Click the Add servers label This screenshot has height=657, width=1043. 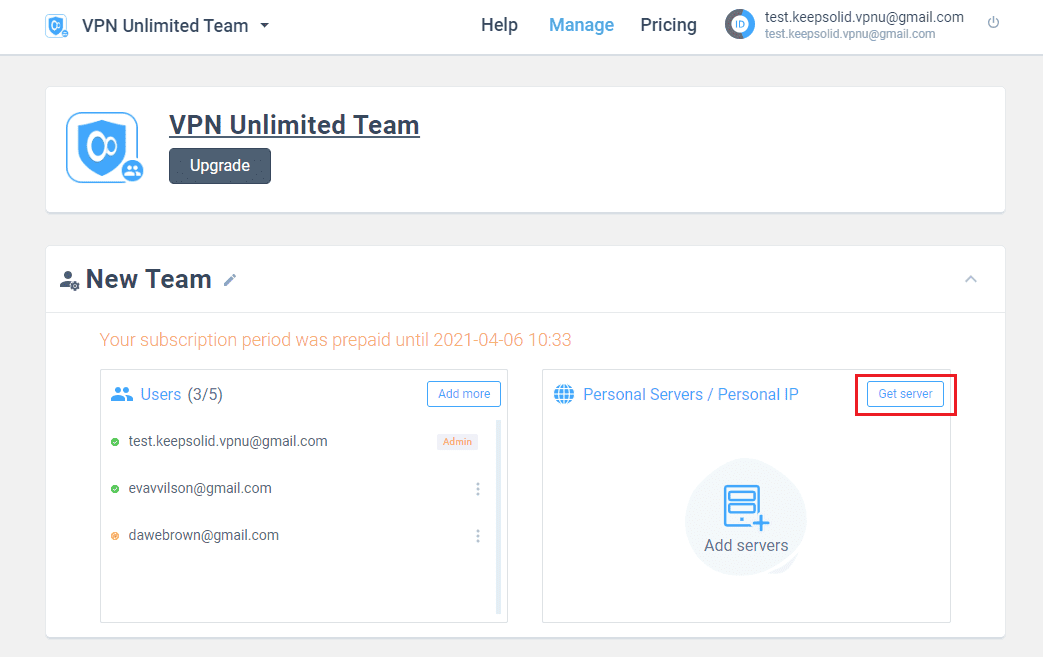point(746,545)
